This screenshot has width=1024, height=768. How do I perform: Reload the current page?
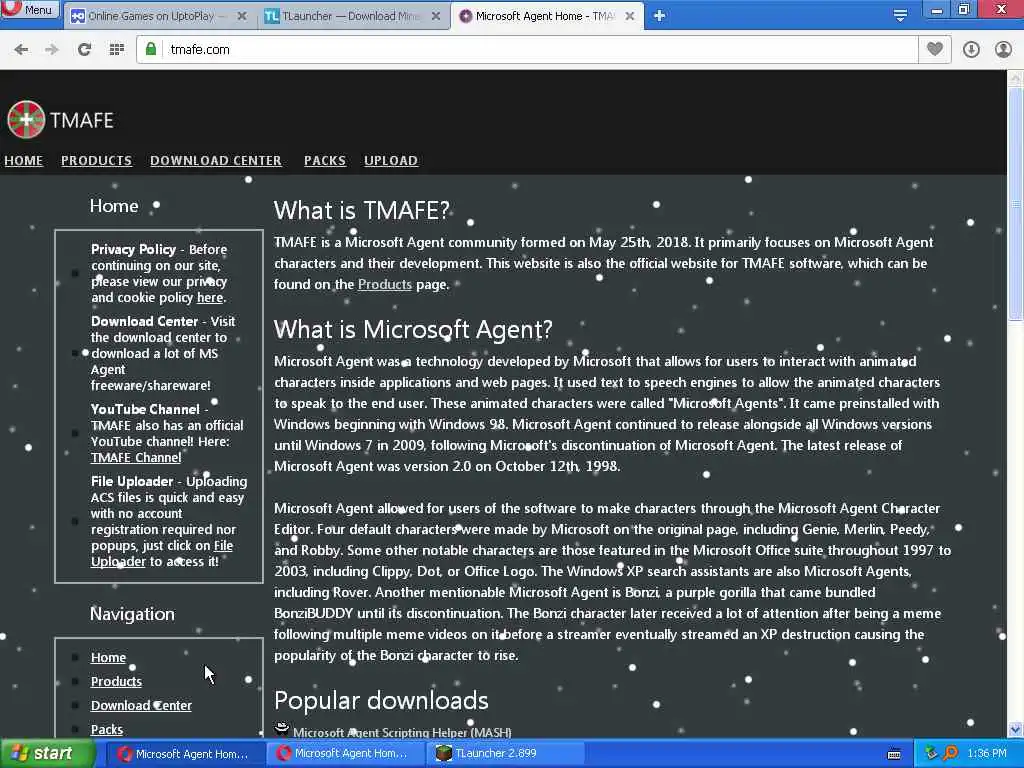84,50
